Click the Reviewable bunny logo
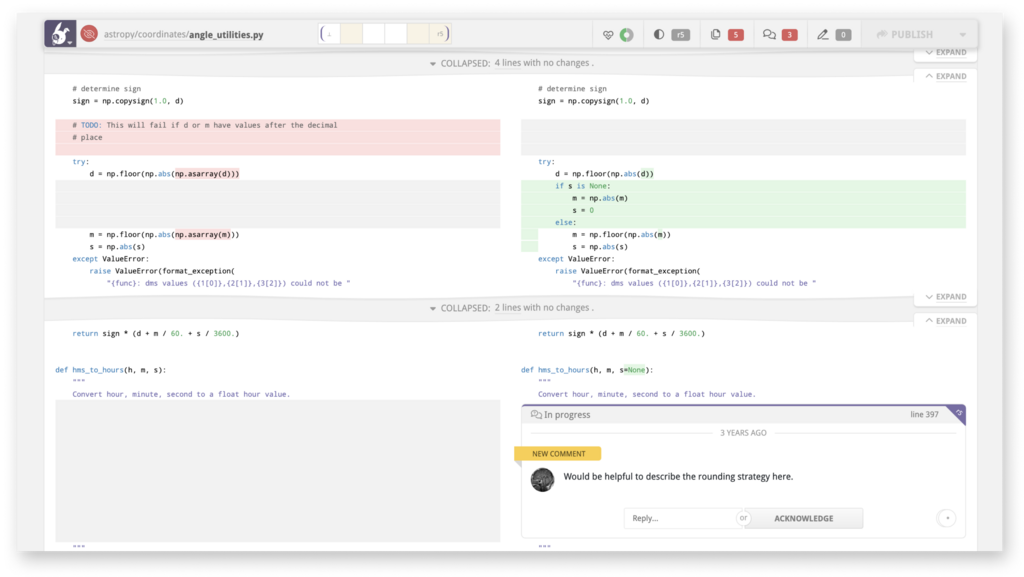The width and height of the screenshot is (1024, 577). point(60,33)
